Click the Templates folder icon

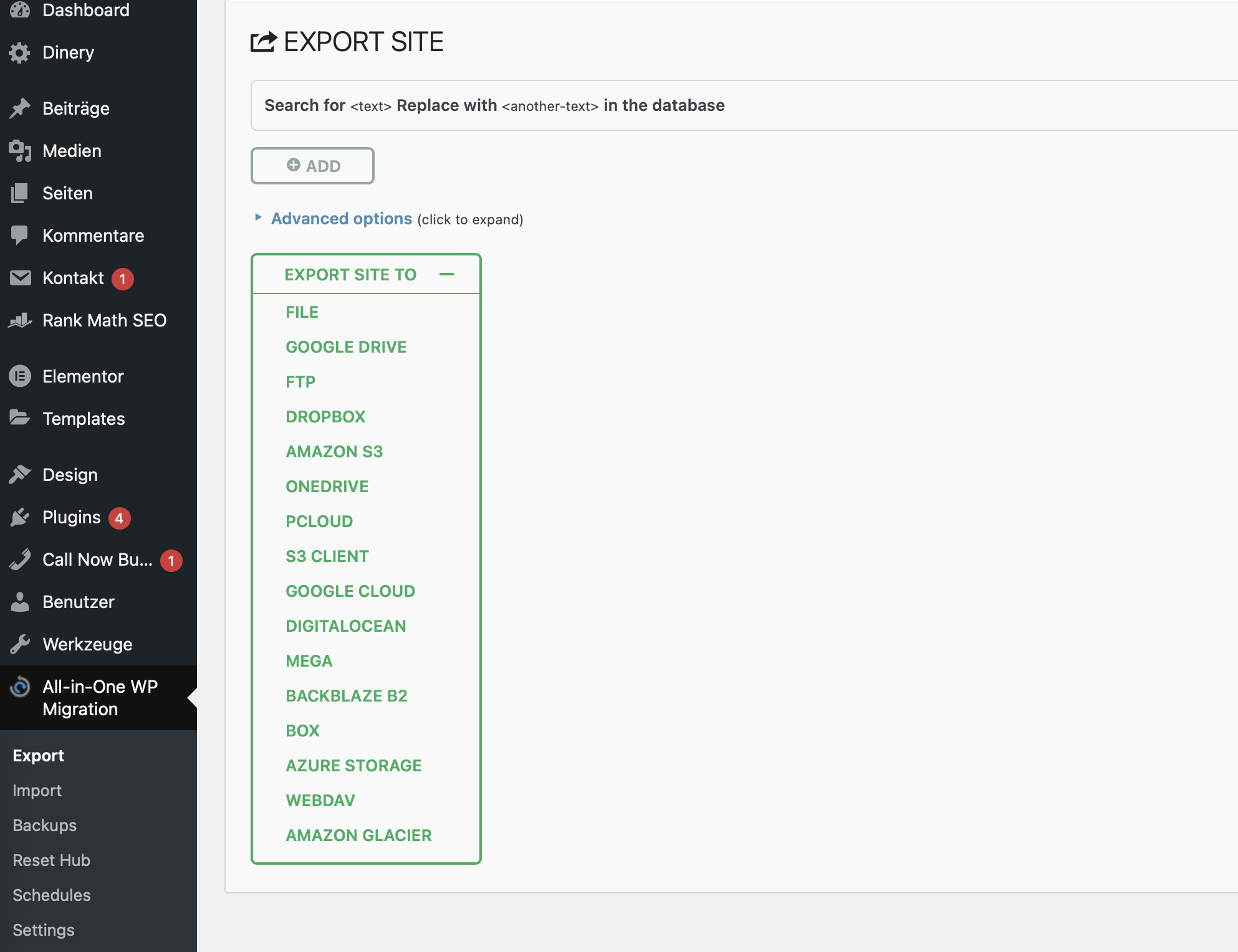click(20, 418)
